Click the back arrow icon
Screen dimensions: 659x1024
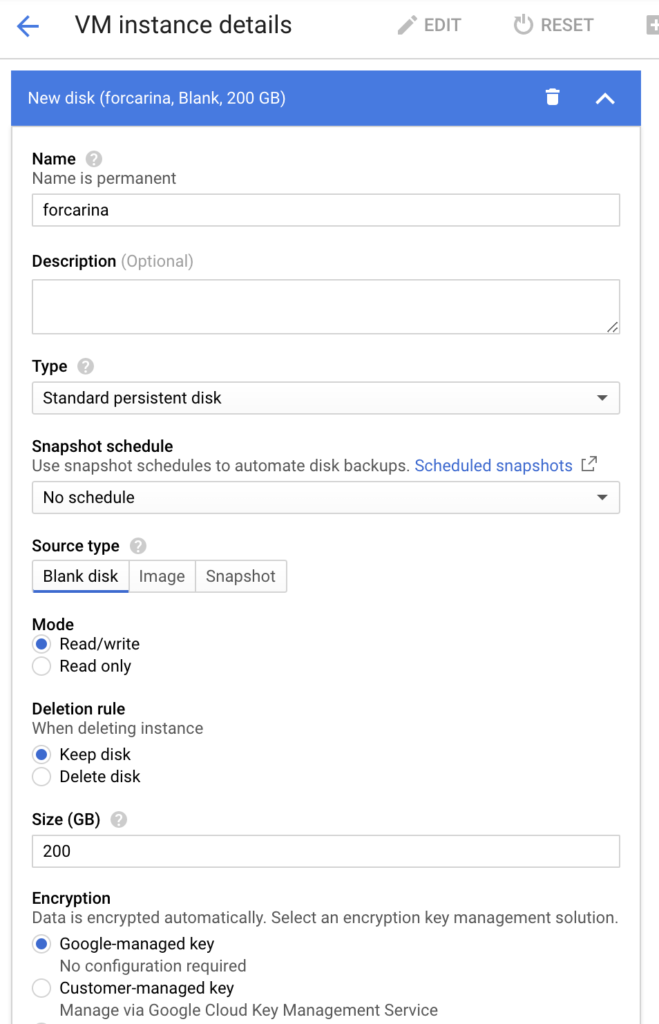coord(28,26)
